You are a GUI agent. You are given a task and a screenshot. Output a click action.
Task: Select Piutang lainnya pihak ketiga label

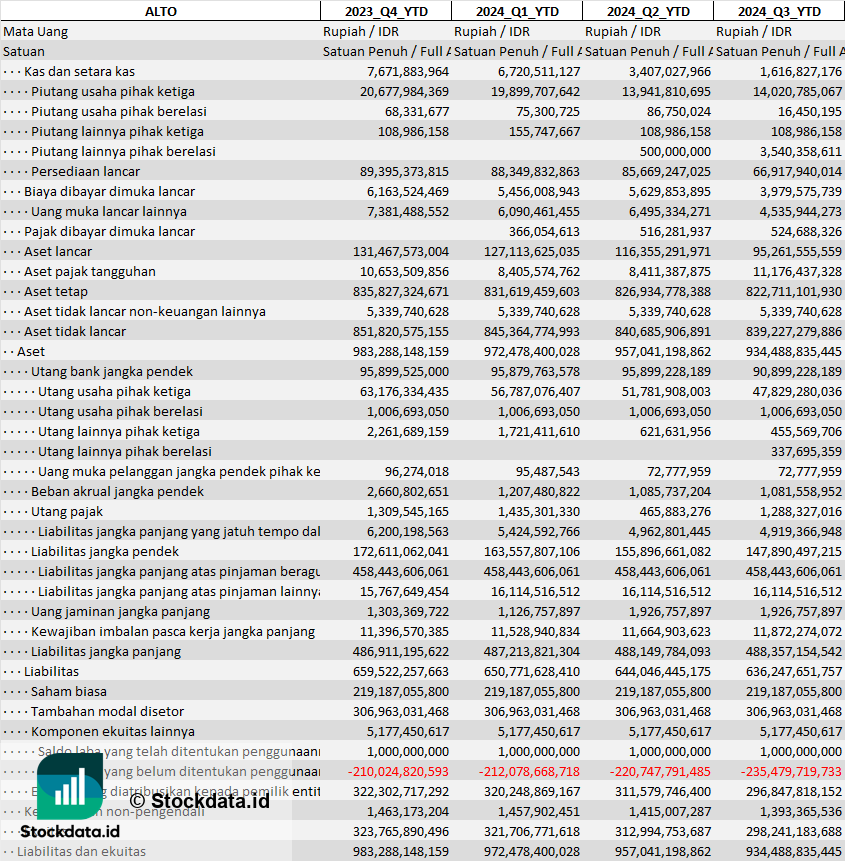[x=117, y=131]
